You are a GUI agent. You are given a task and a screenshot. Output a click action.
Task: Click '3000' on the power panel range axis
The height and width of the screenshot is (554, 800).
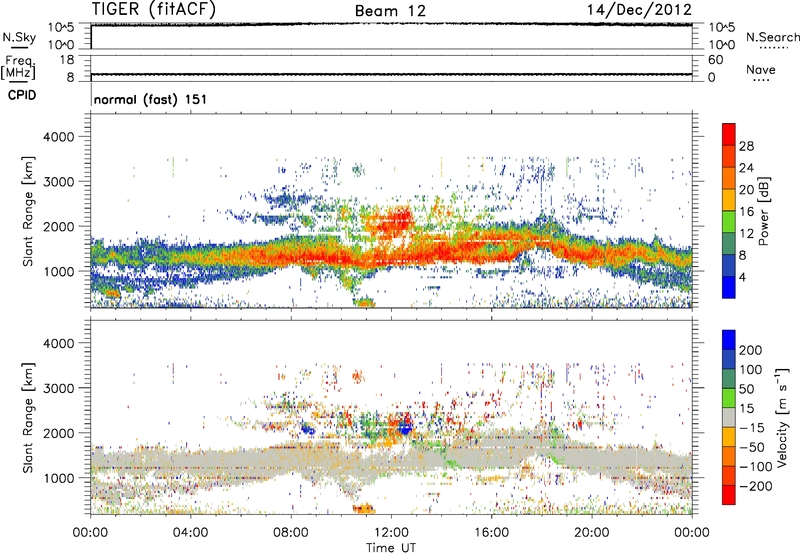click(59, 182)
